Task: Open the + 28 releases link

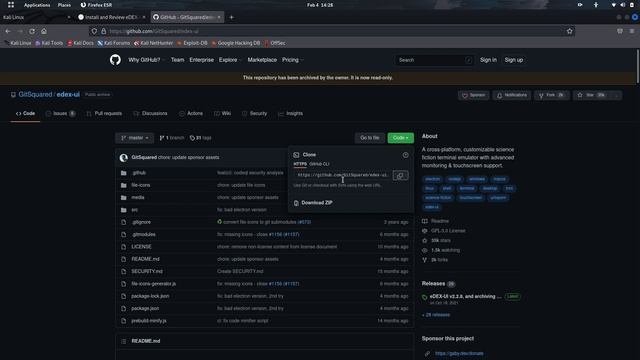Action: (x=436, y=315)
